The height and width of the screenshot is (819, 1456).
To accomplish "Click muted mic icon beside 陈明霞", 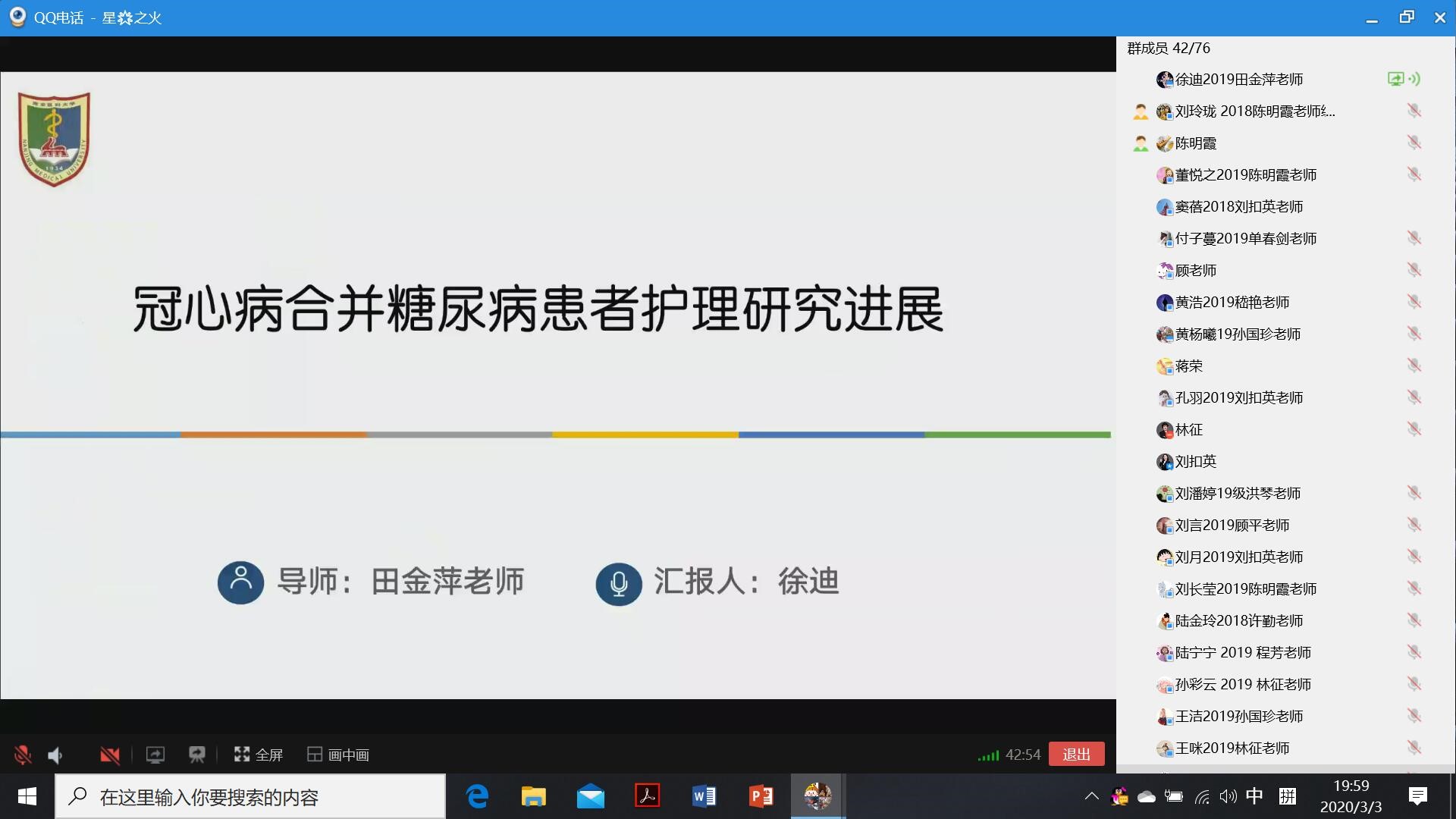I will pos(1414,143).
